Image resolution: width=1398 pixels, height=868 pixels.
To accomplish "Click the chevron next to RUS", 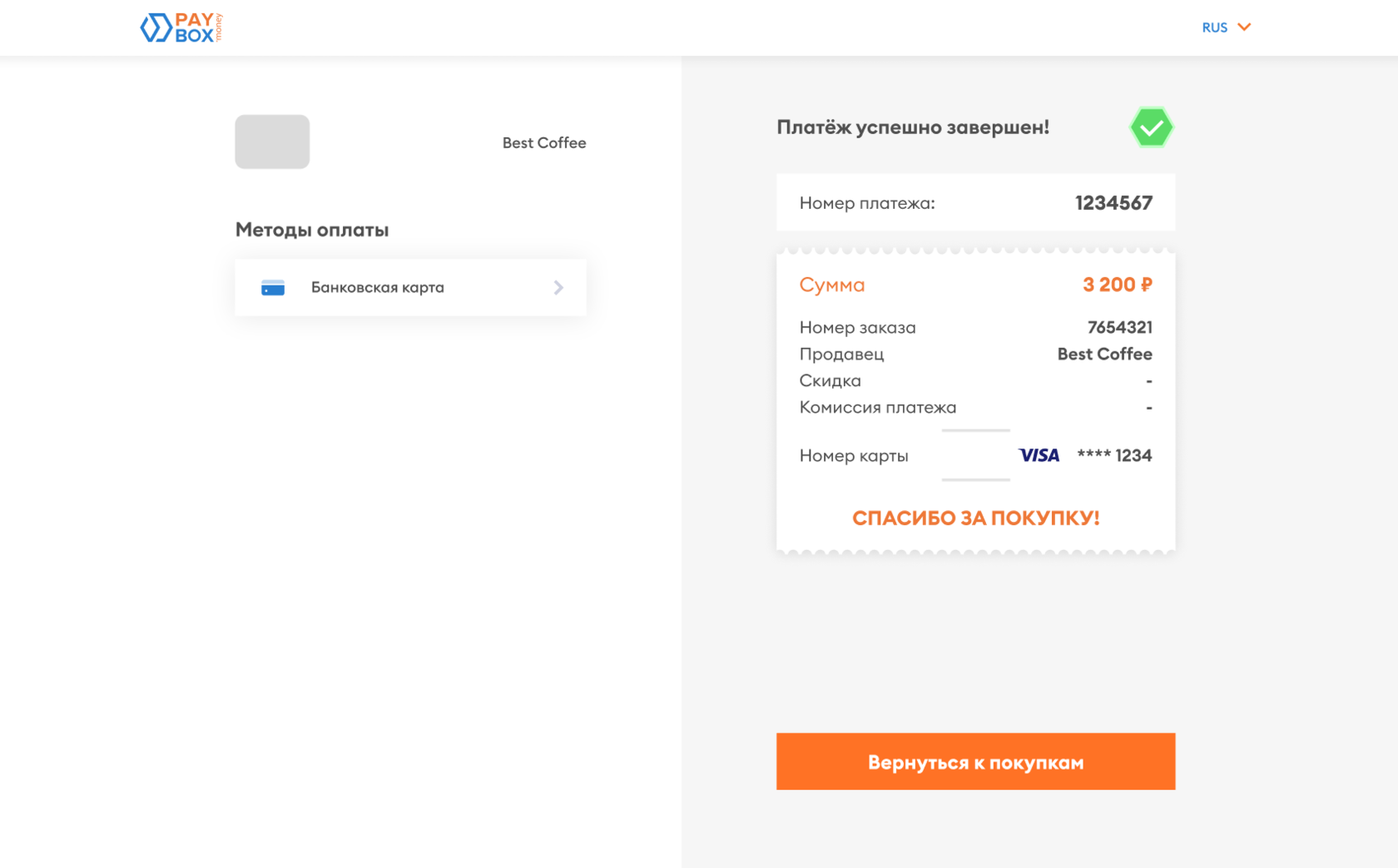I will click(x=1244, y=27).
